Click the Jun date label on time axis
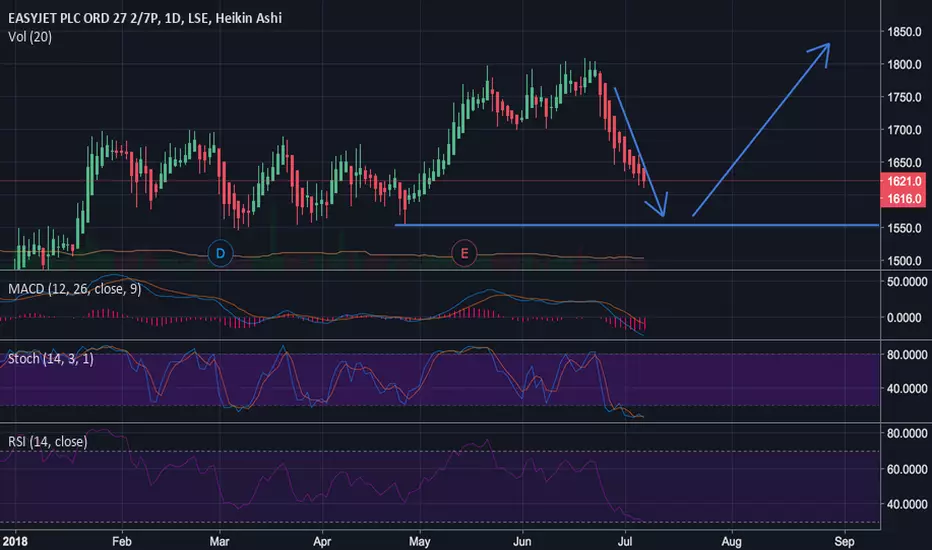The height and width of the screenshot is (550, 932). pos(522,542)
